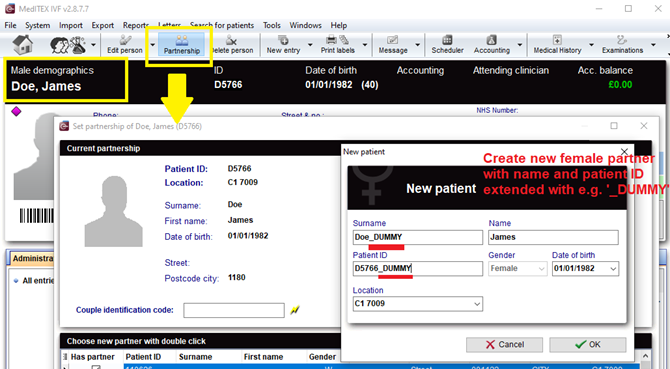Open the Reports menu
The width and height of the screenshot is (670, 369).
[x=136, y=25]
